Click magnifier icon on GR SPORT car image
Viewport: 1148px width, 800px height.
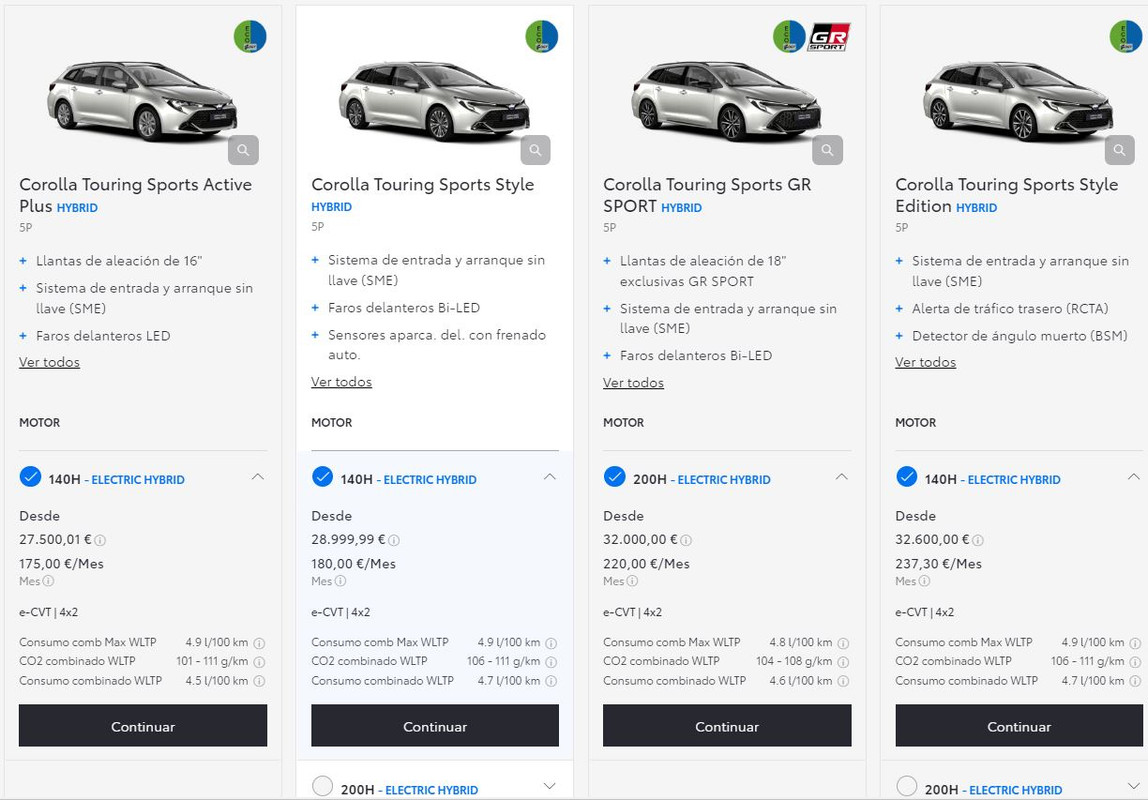827,150
